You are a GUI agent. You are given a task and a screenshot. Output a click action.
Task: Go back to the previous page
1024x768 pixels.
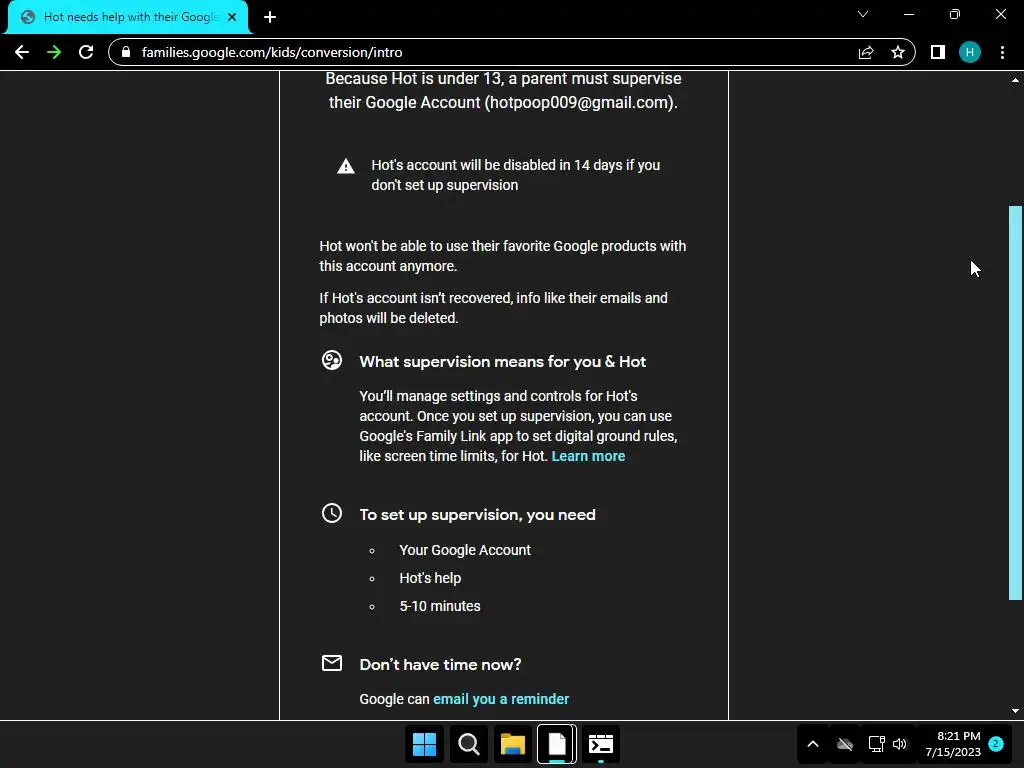click(22, 52)
